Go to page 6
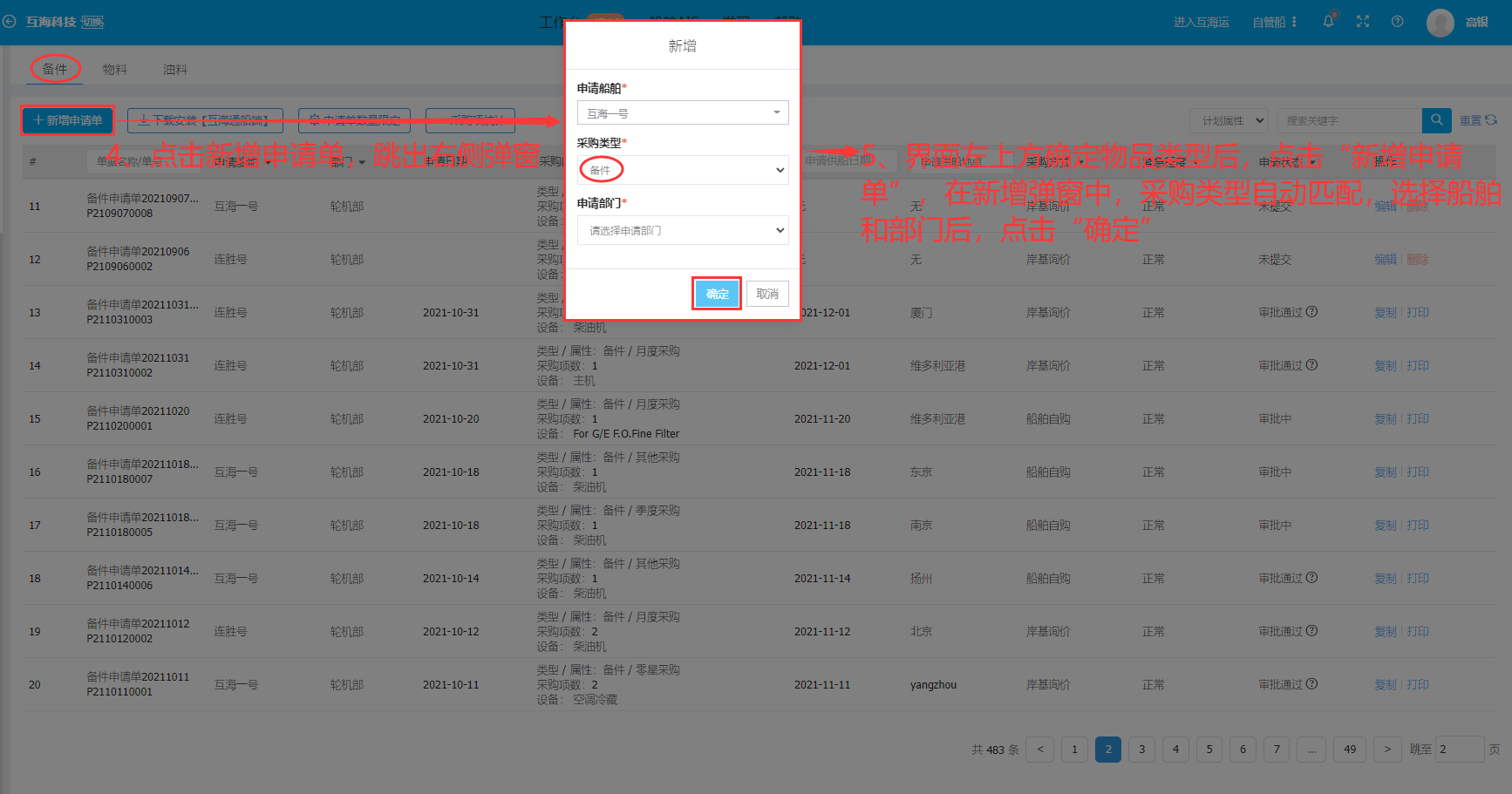 click(x=1243, y=749)
